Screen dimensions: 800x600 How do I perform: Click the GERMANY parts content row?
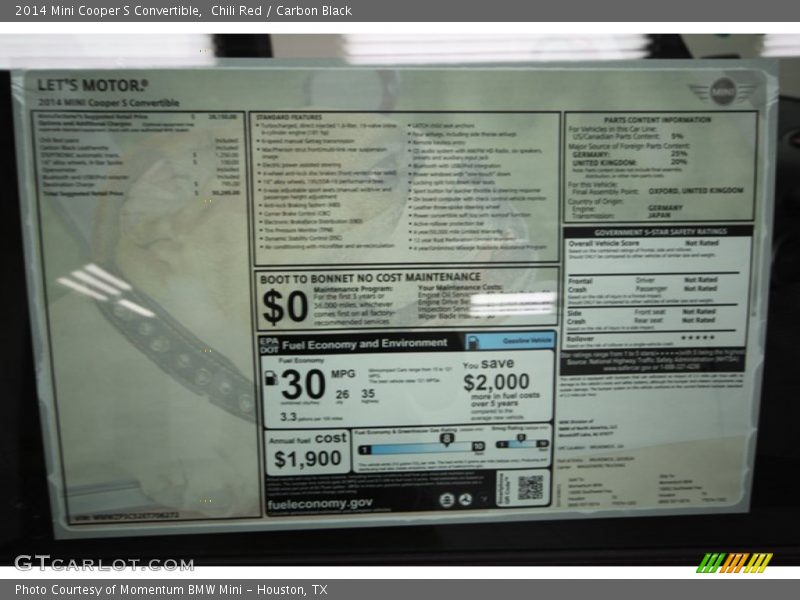(x=630, y=154)
